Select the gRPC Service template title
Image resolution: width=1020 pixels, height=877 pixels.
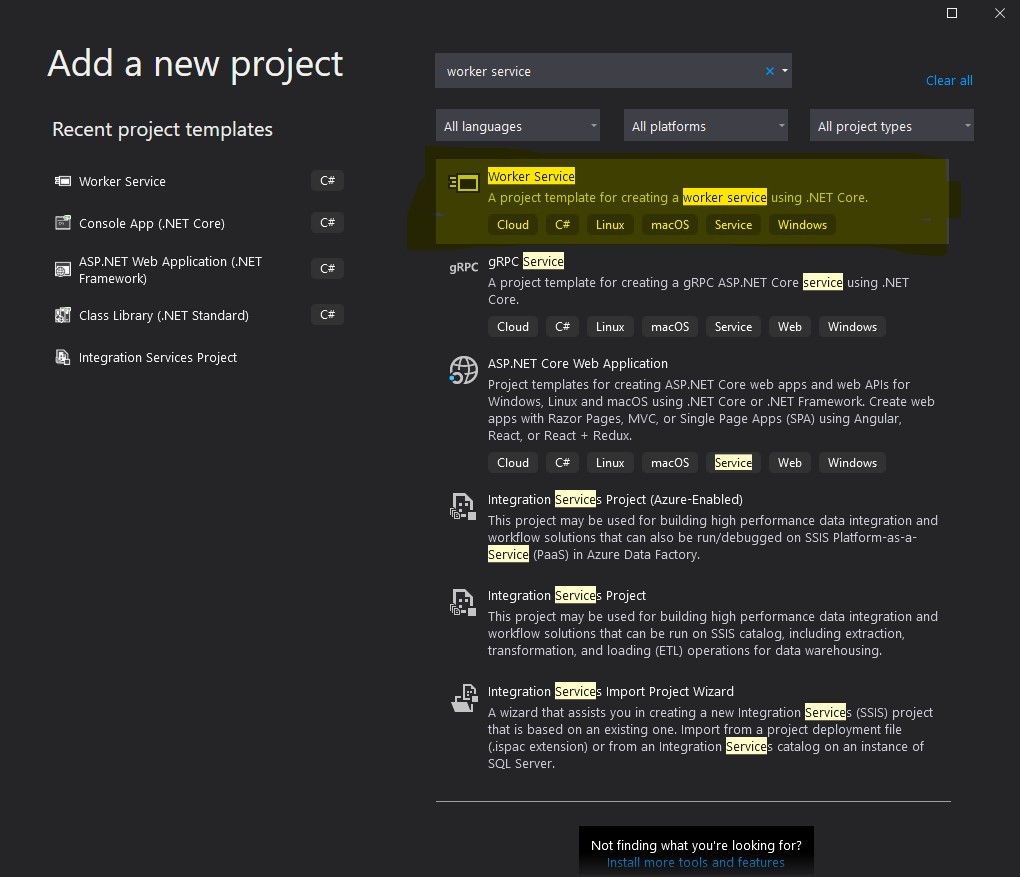pos(526,262)
